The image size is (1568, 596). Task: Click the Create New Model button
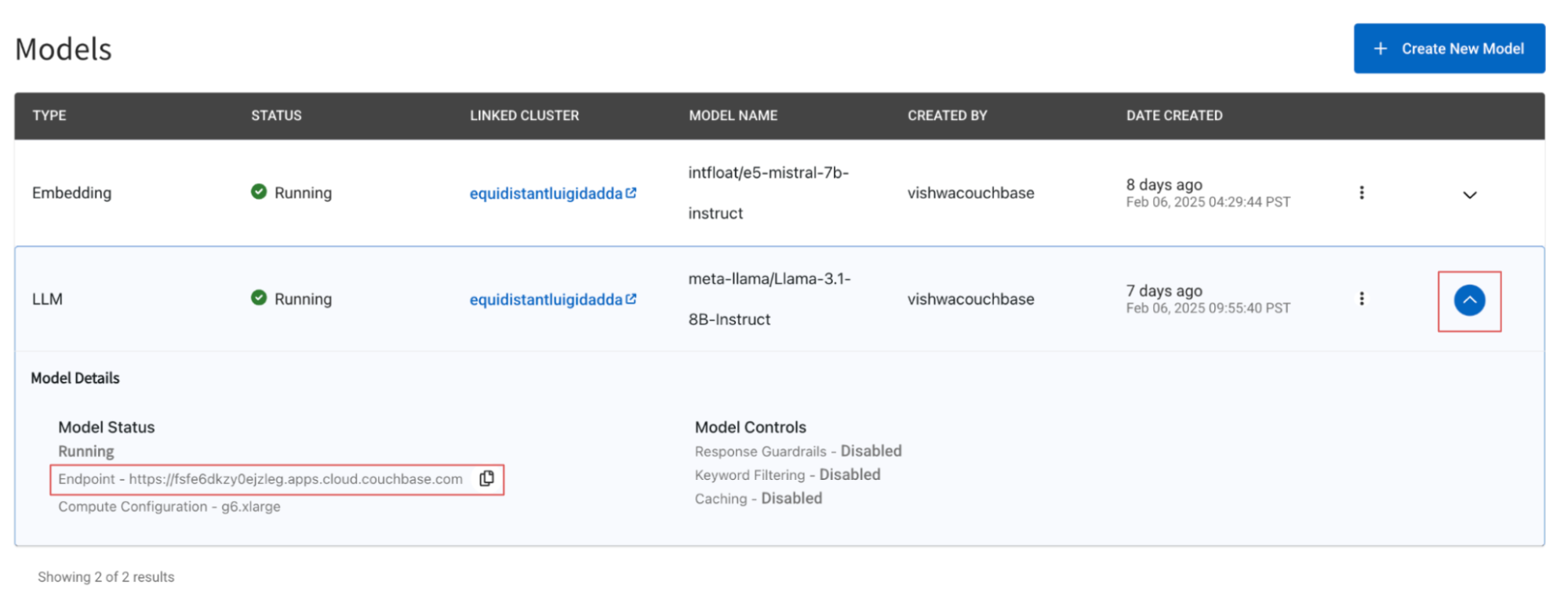click(x=1449, y=49)
